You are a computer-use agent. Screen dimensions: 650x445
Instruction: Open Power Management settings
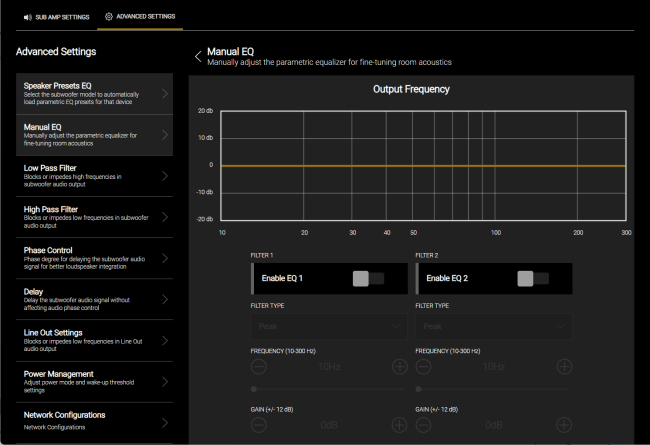pyautogui.click(x=95, y=382)
